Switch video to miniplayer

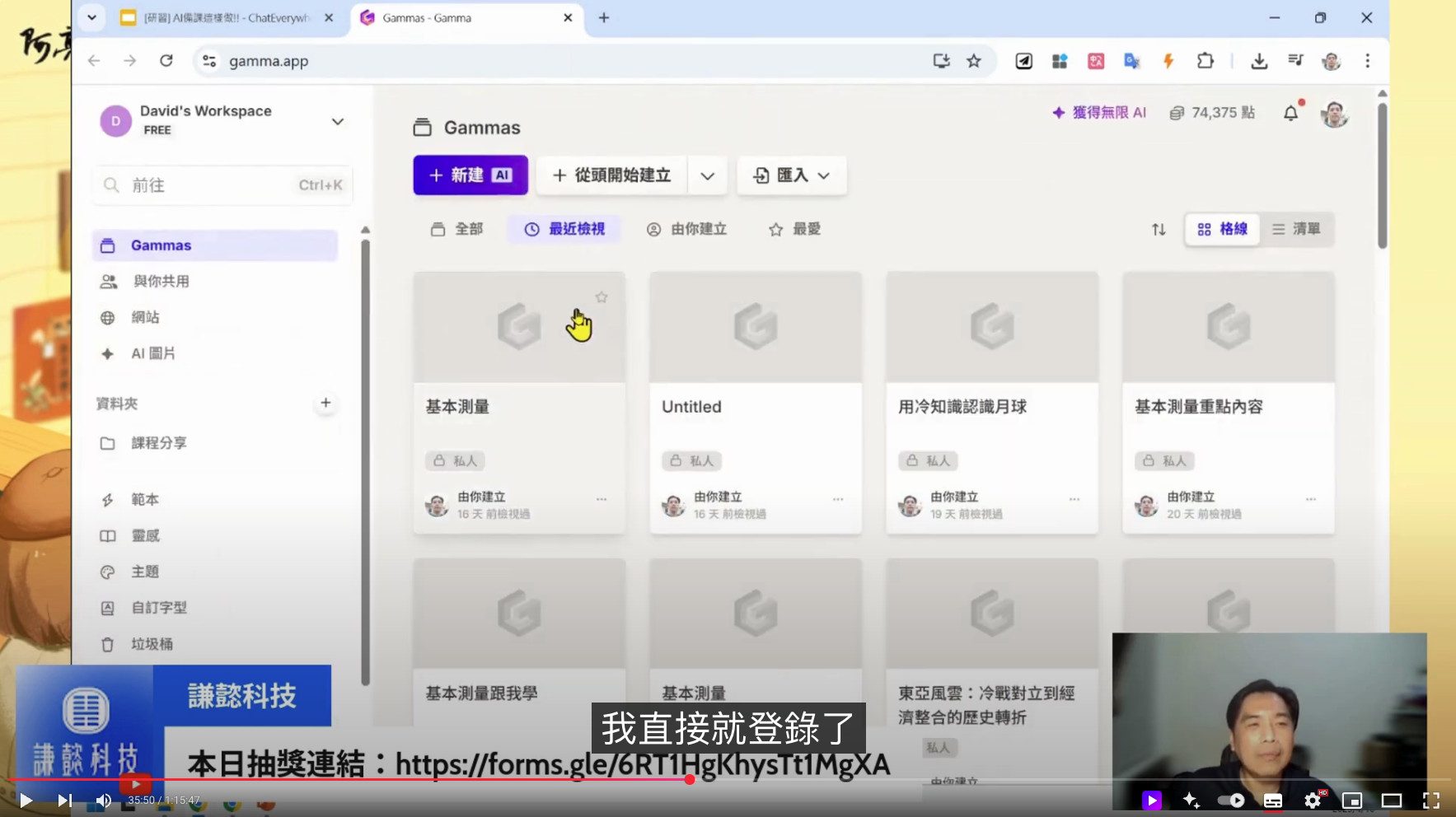1352,800
